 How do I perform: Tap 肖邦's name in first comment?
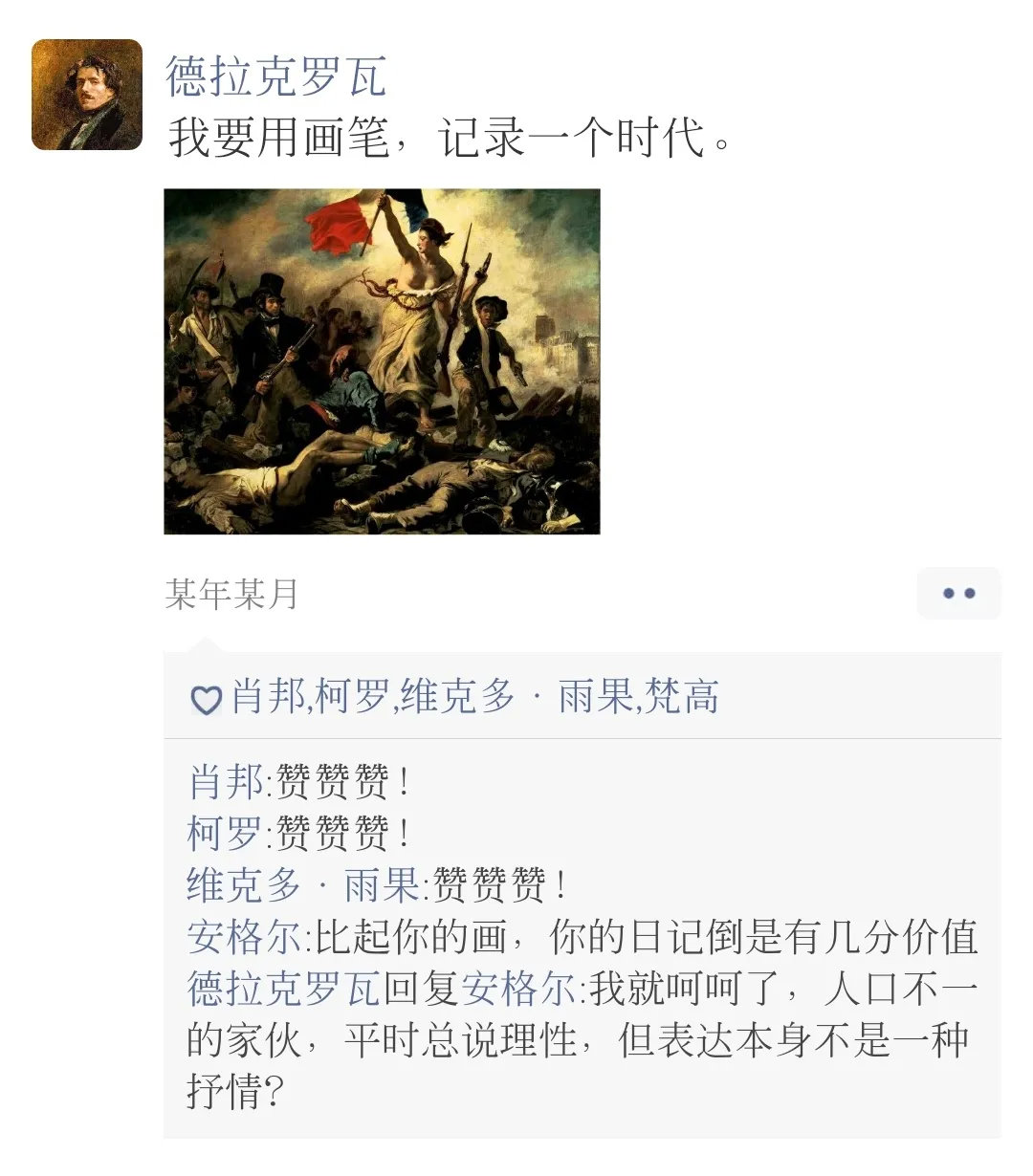[225, 782]
